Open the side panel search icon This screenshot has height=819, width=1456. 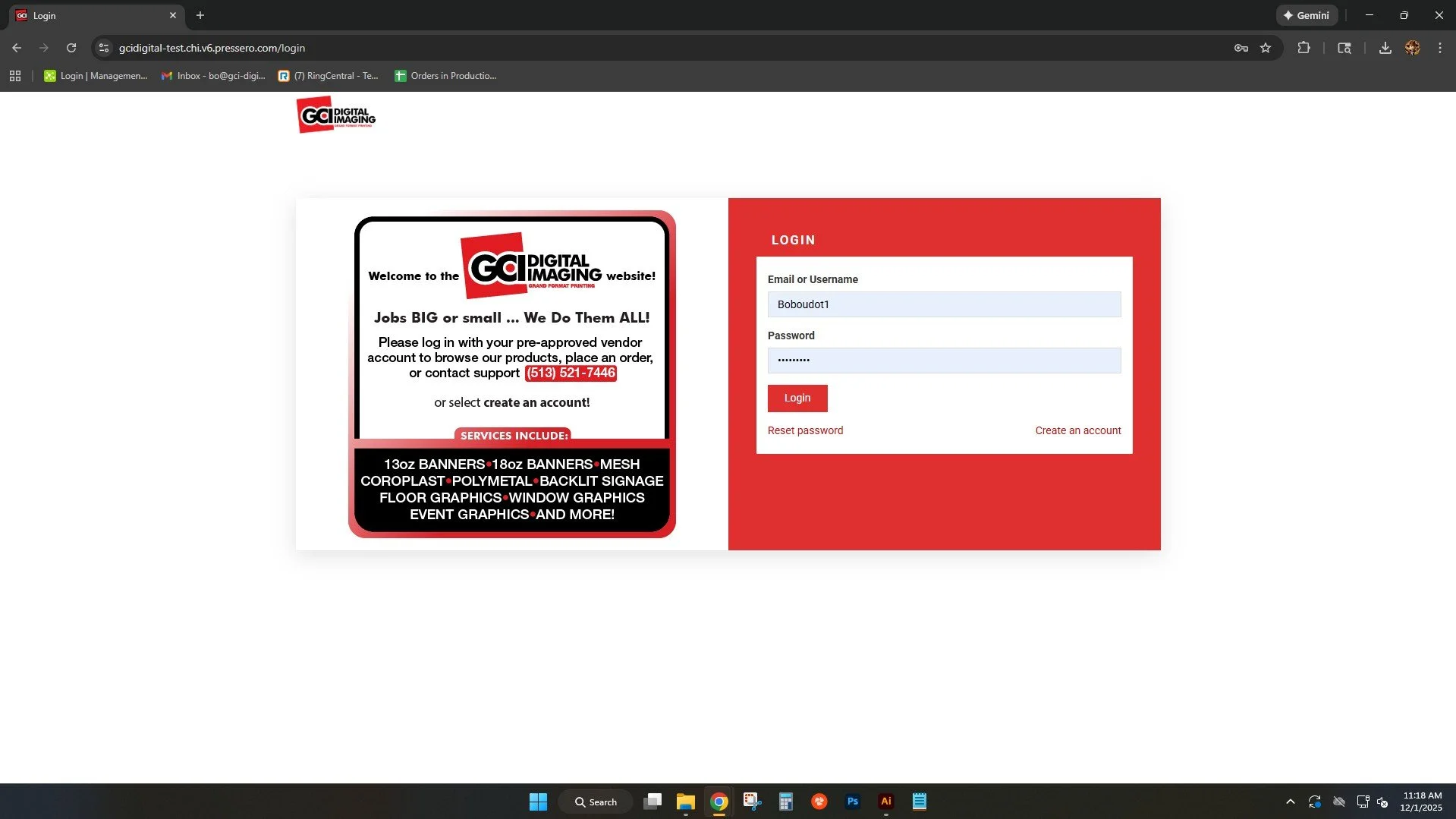pos(1344,48)
